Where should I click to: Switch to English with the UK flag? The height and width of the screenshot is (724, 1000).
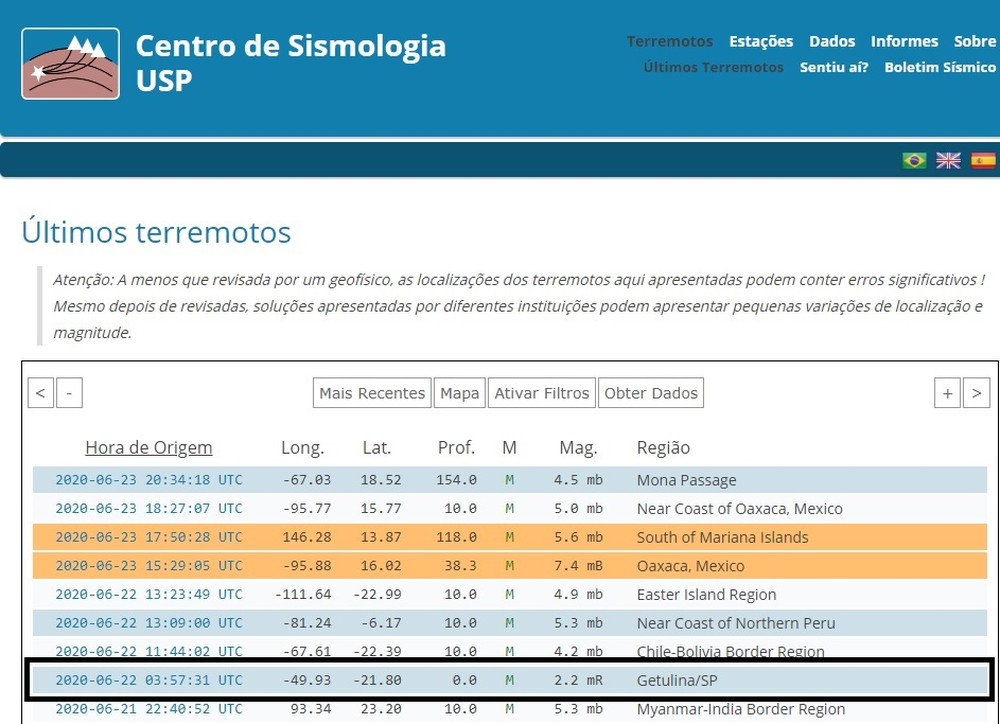[x=948, y=160]
